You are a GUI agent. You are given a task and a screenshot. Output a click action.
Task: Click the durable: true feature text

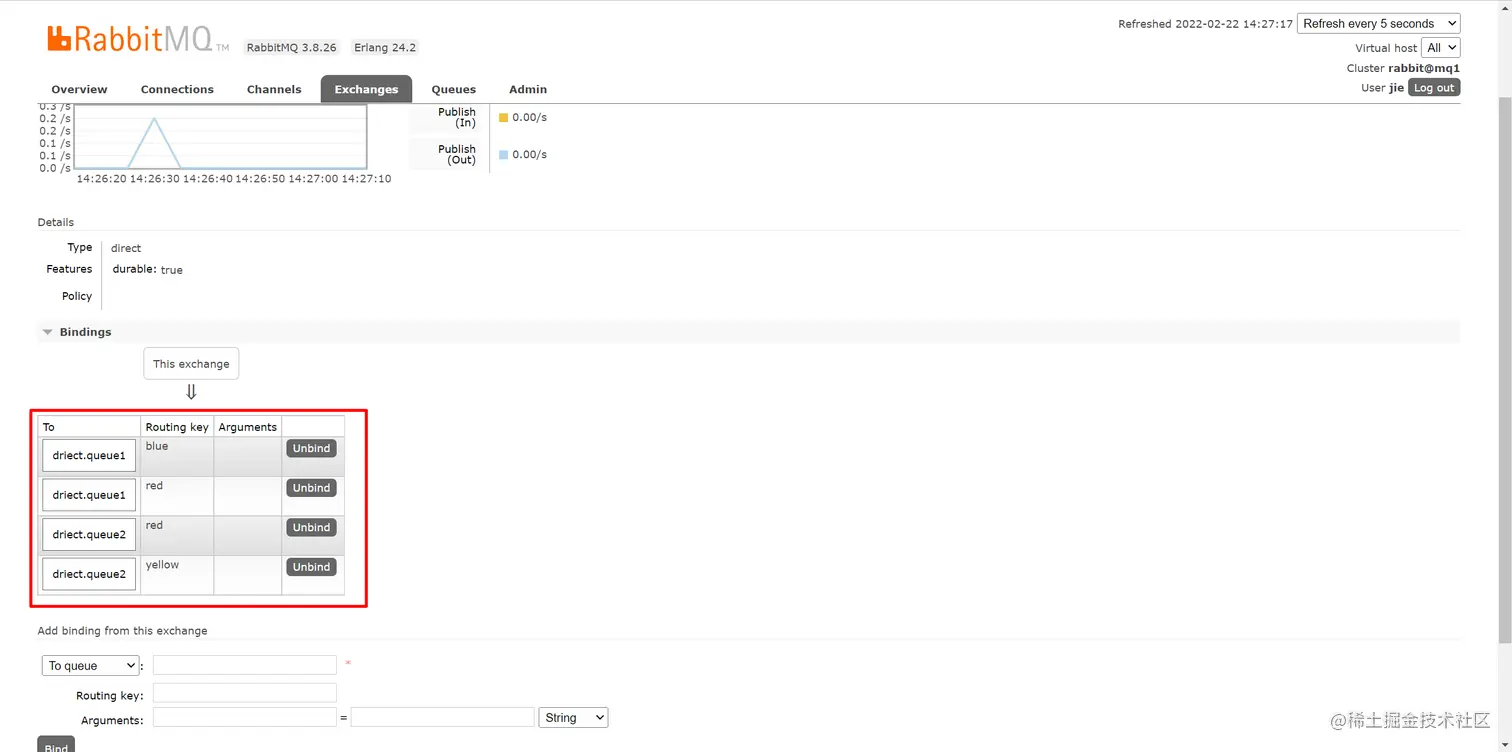[148, 270]
